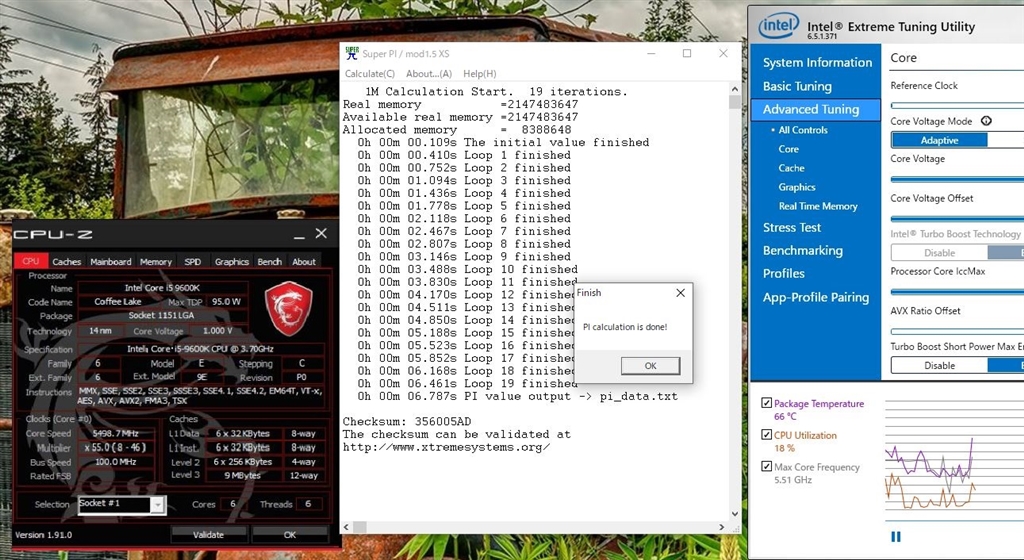
Task: Maximize the Super PI window
Action: coord(687,54)
